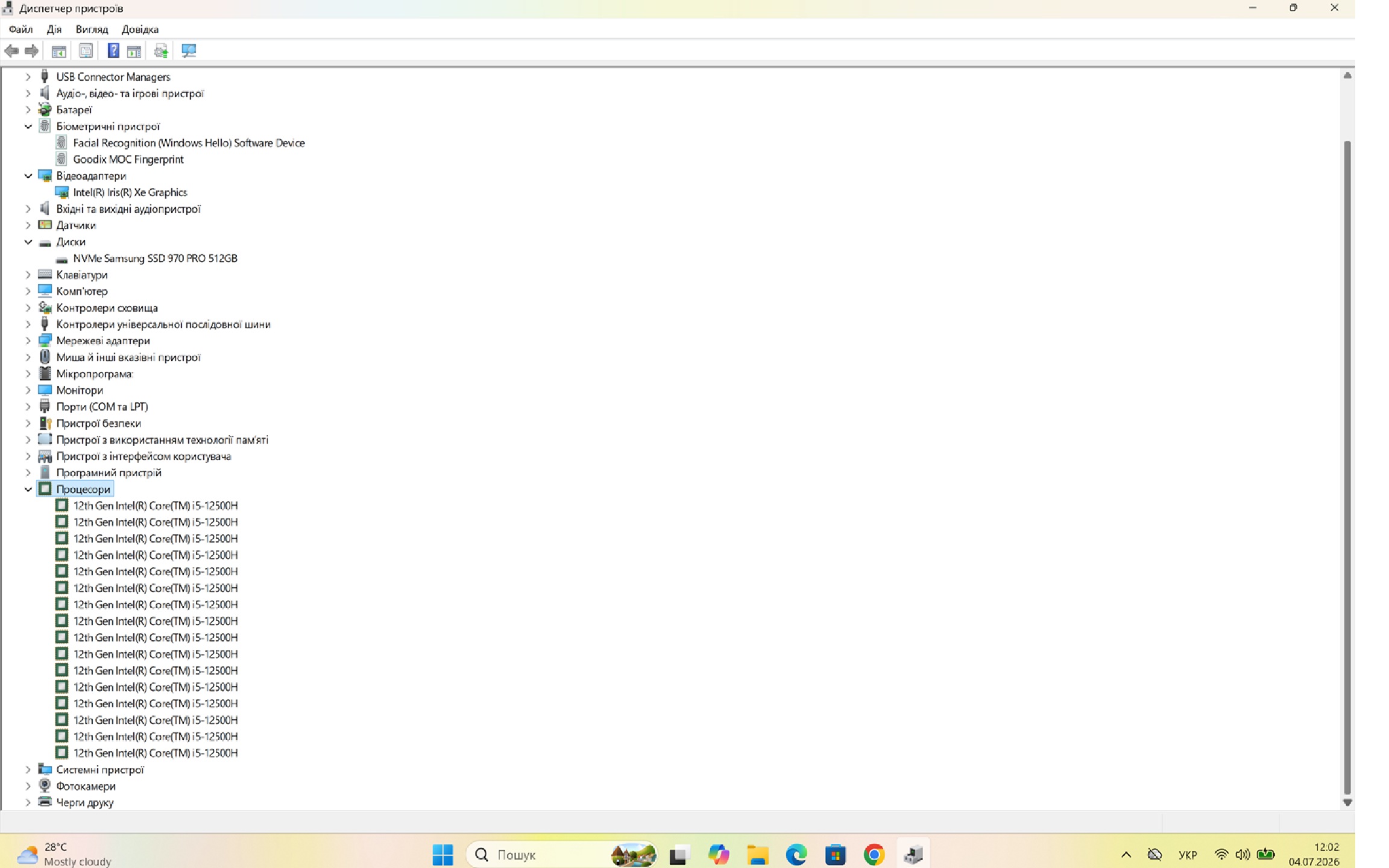Click the blue Help question-mark icon
This screenshot has height=868, width=1389.
point(113,51)
